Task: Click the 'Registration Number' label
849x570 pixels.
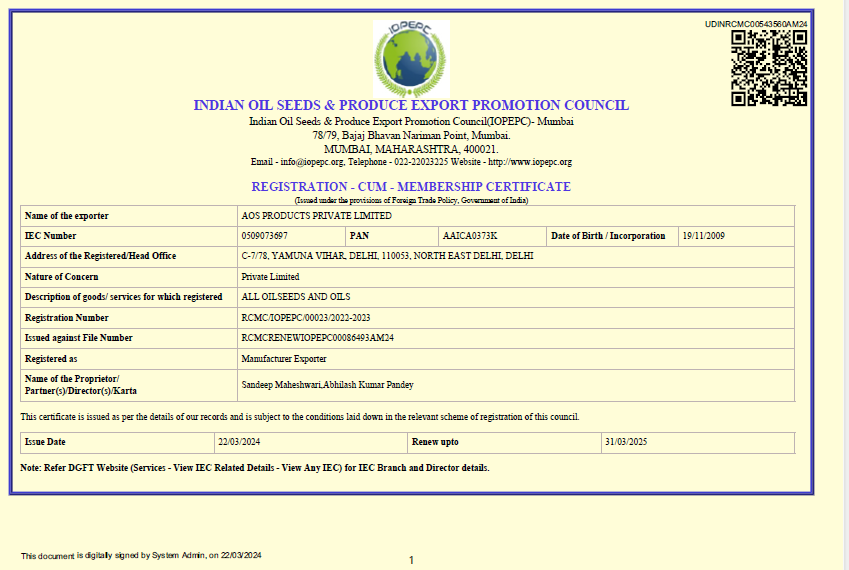Action: [67, 318]
